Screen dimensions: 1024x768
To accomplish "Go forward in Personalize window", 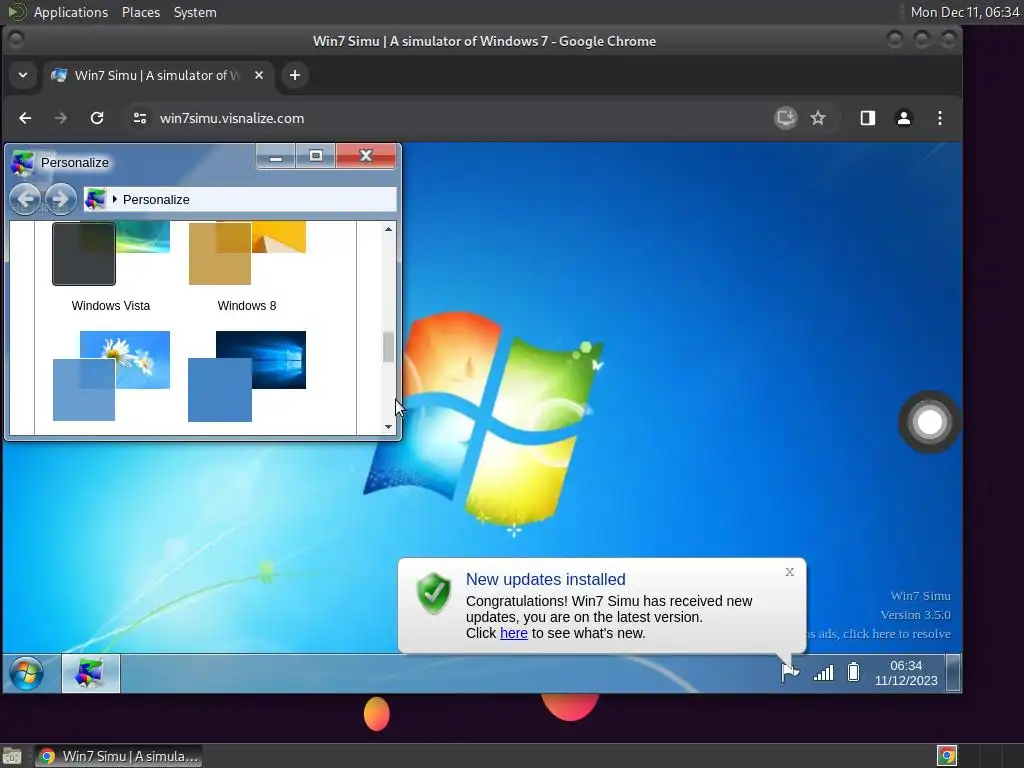I will pyautogui.click(x=60, y=199).
